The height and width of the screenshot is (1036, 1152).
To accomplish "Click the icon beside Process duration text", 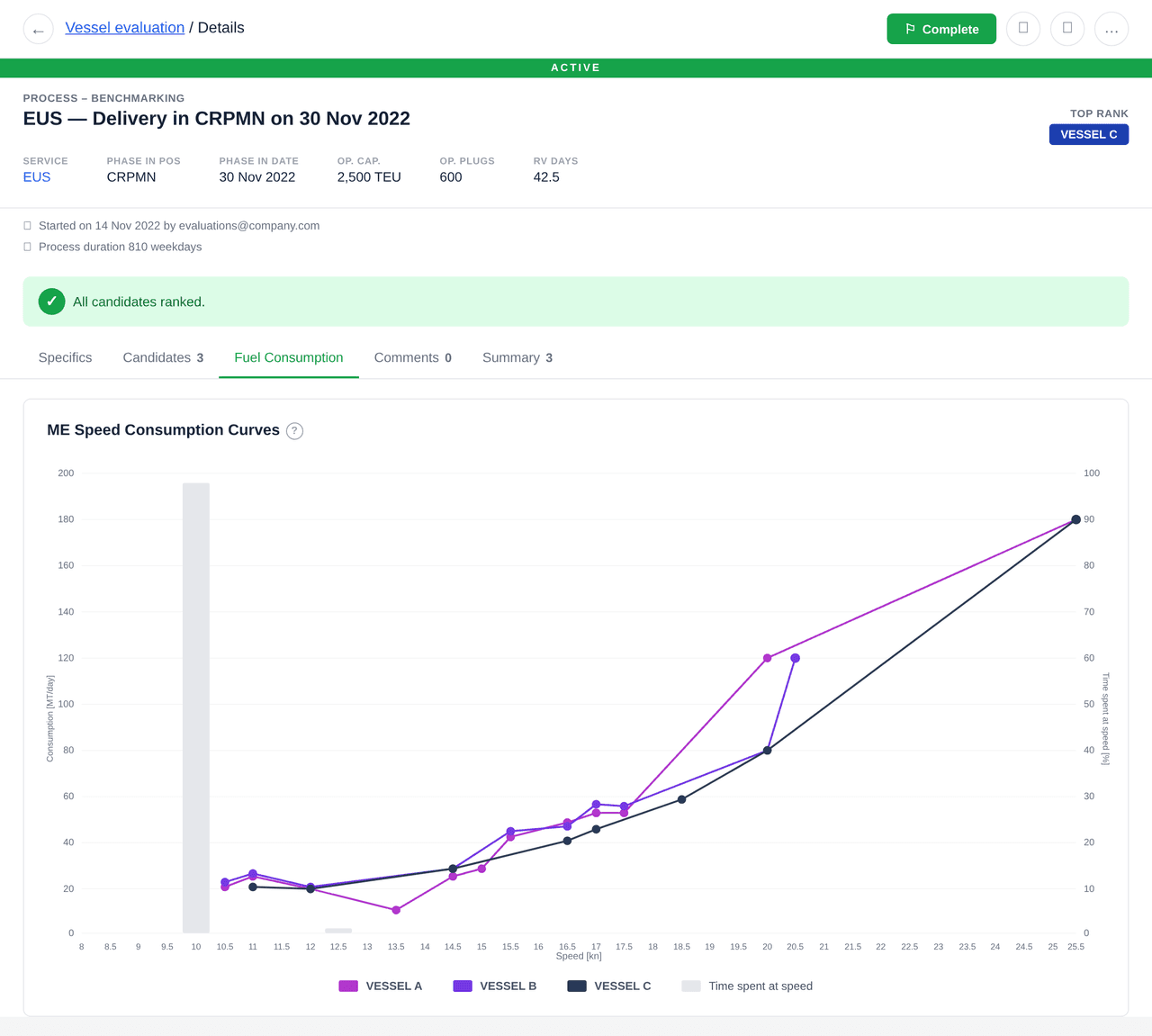I will coord(28,247).
